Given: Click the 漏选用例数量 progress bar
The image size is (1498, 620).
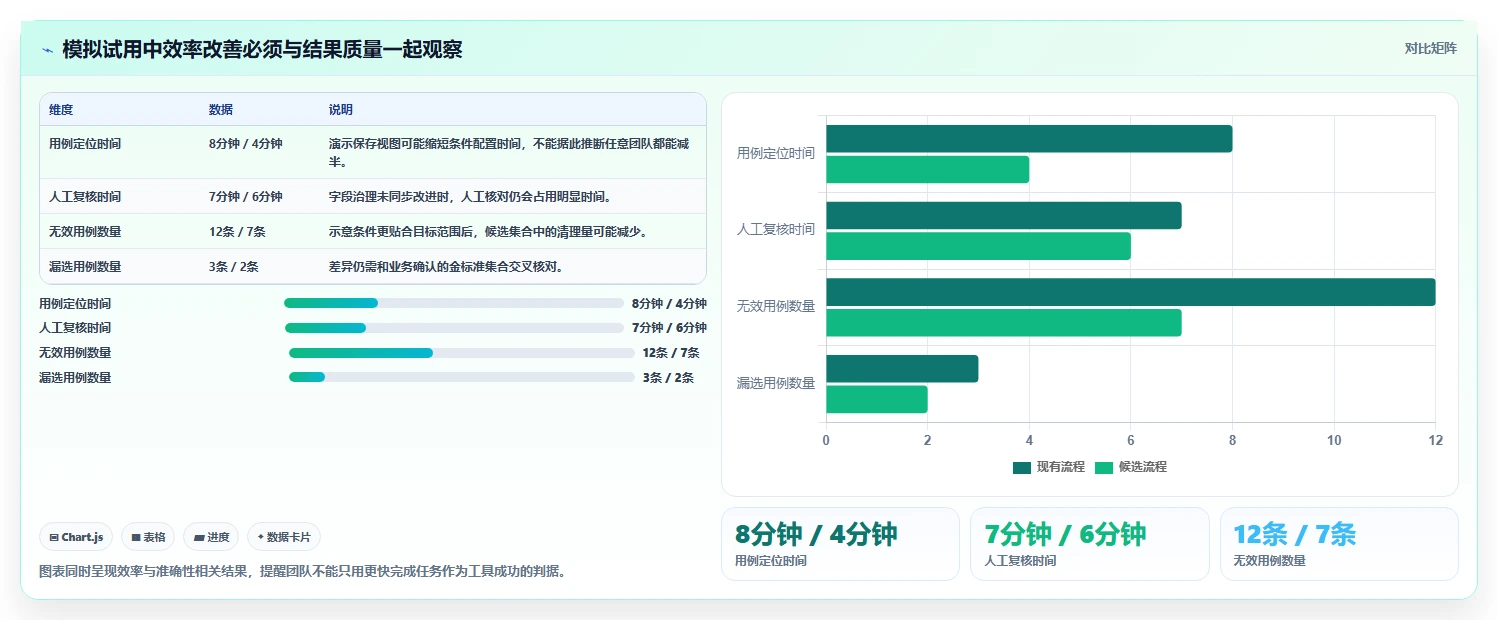Looking at the screenshot, I should click(461, 377).
